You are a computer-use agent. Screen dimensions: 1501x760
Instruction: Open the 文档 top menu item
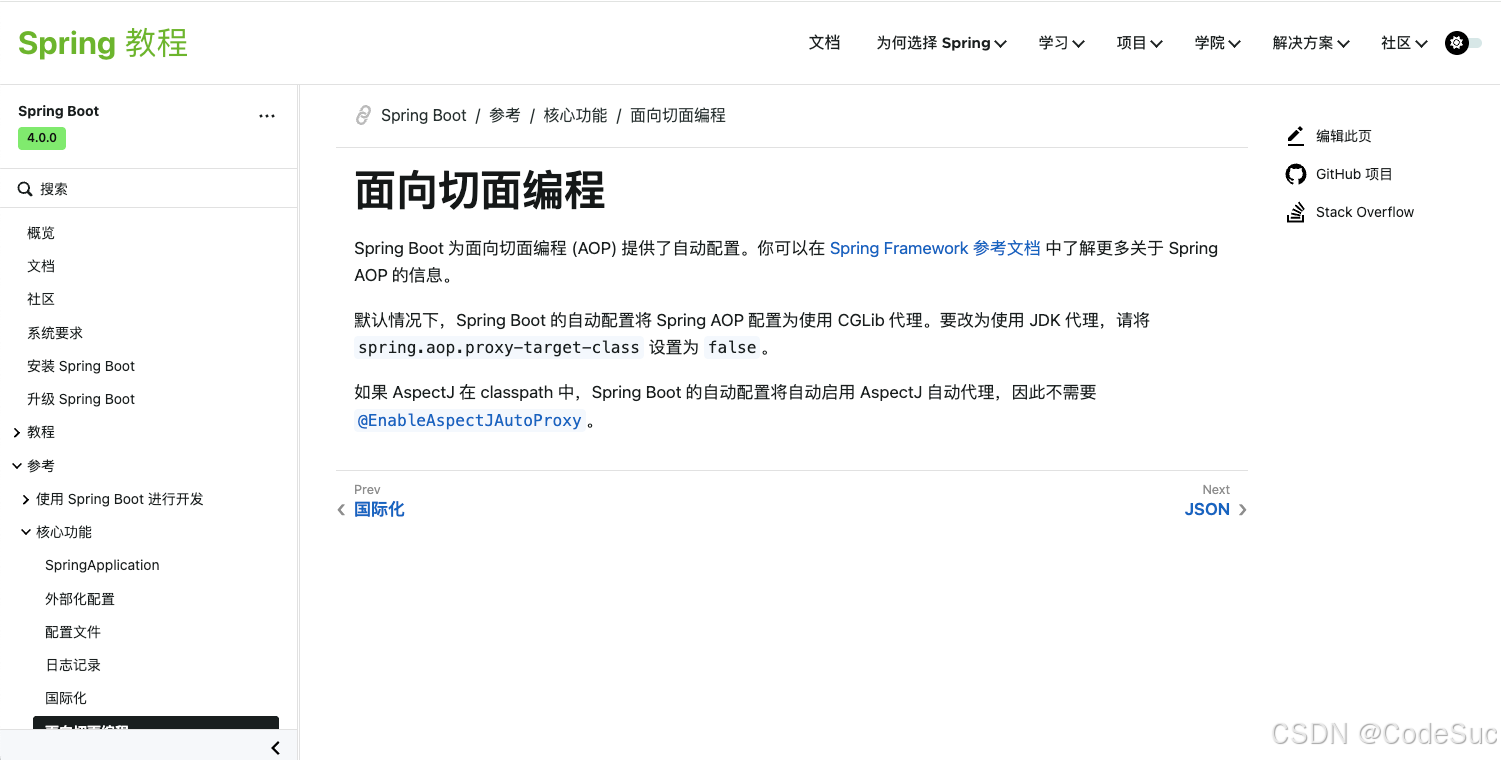coord(824,43)
